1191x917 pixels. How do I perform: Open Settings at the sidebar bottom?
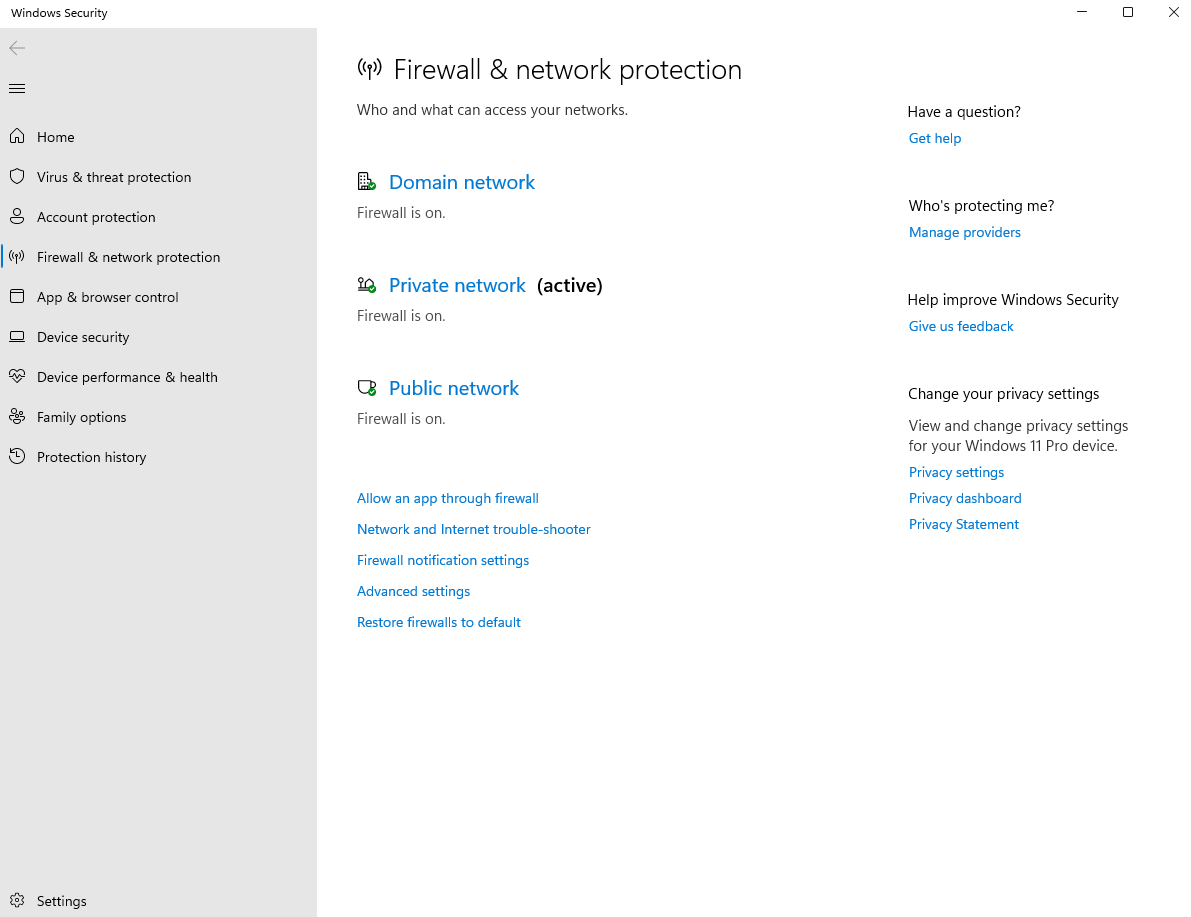pyautogui.click(x=62, y=901)
